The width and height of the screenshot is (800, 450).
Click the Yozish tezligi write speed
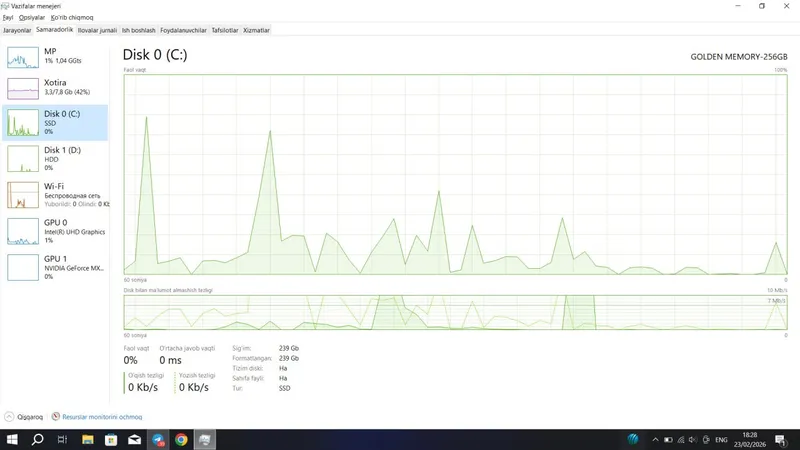pos(194,387)
